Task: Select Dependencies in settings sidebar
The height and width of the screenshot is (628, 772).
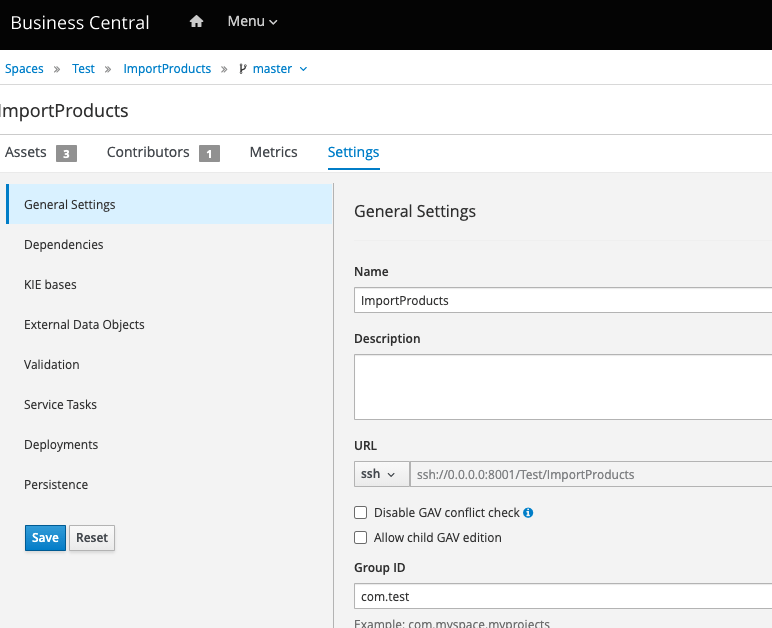Action: coord(64,245)
